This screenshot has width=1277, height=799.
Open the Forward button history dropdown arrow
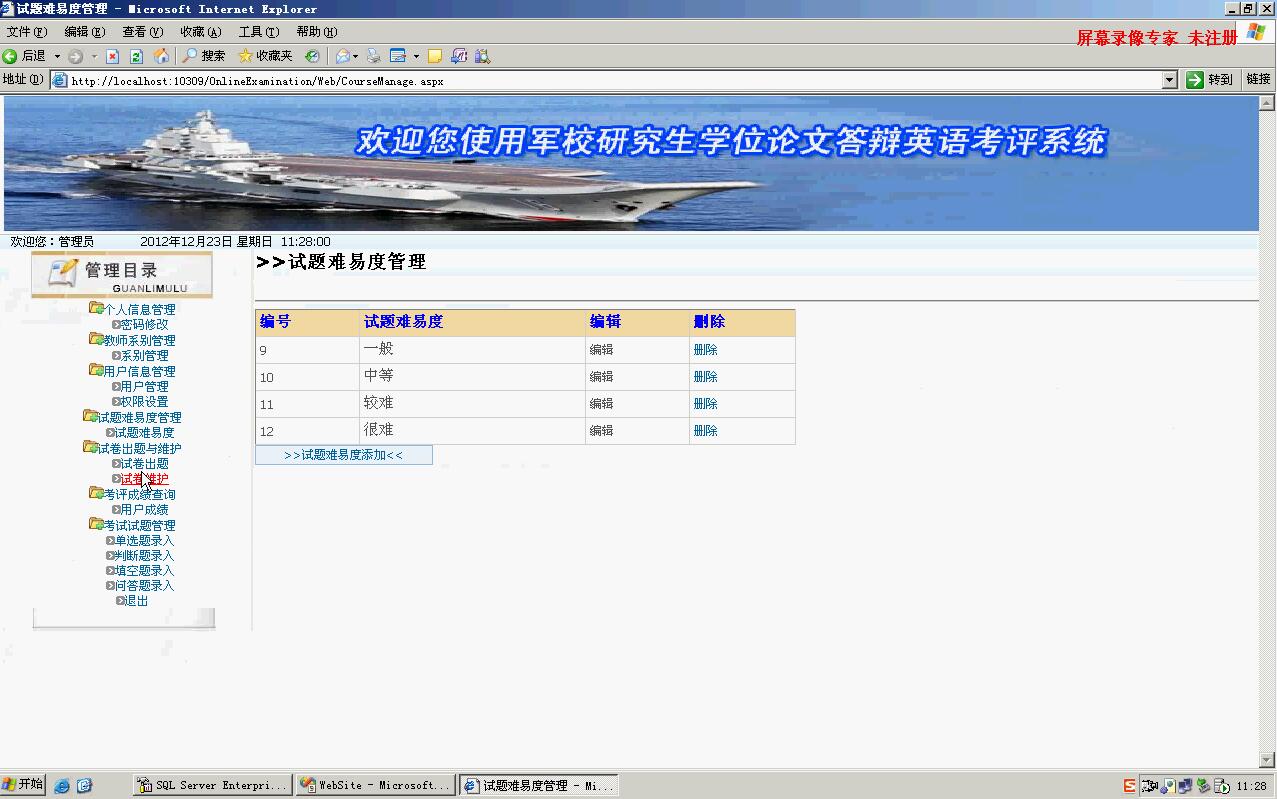(x=94, y=56)
